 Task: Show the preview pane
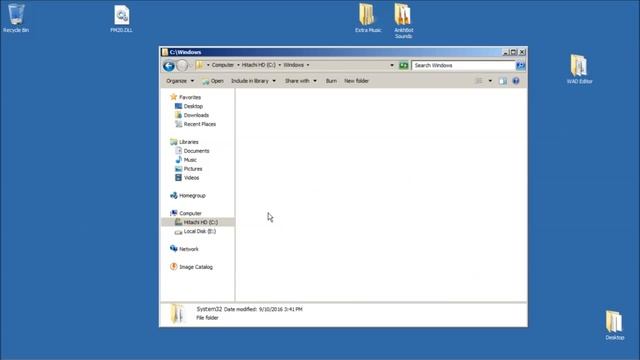(503, 81)
